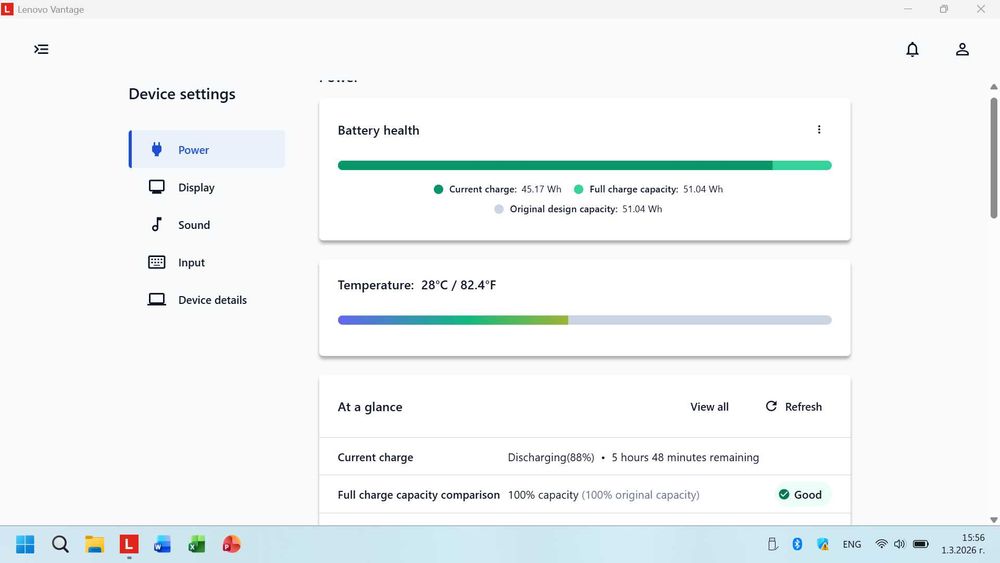This screenshot has width=1000, height=563.
Task: Open Word from the taskbar
Action: (x=163, y=545)
